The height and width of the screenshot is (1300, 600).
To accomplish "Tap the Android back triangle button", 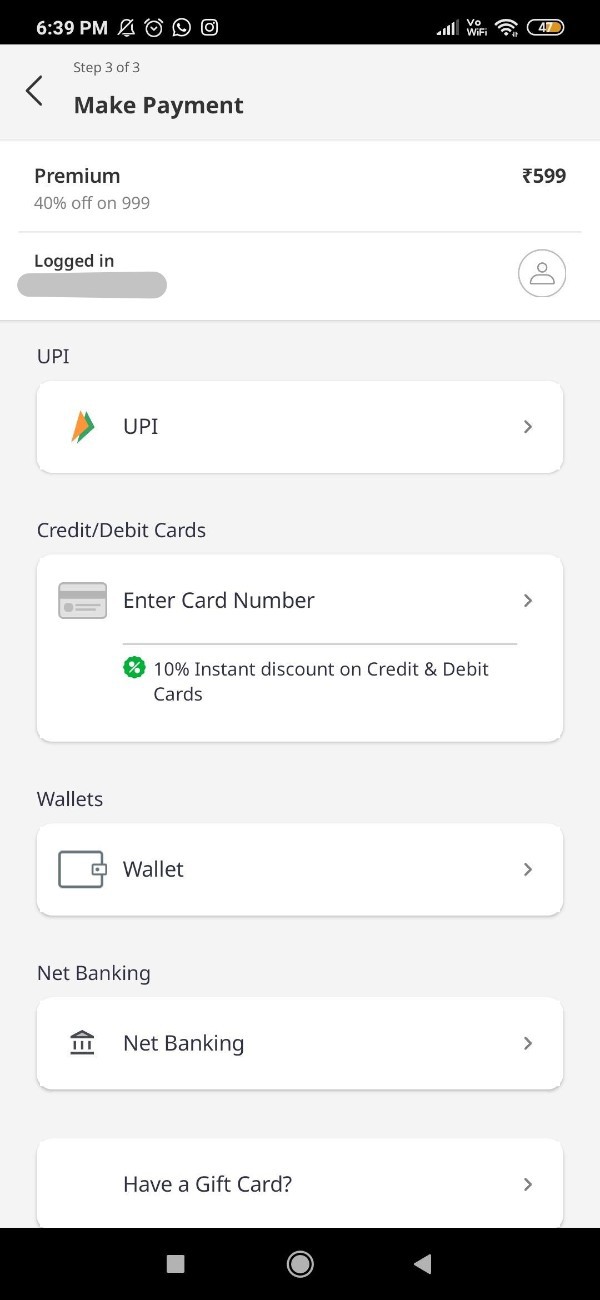I will point(422,1264).
